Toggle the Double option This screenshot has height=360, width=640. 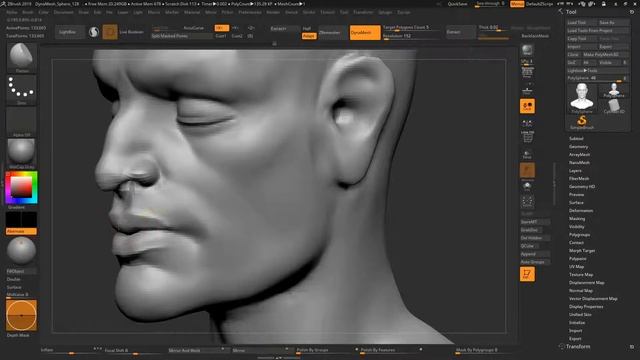pyautogui.click(x=14, y=279)
